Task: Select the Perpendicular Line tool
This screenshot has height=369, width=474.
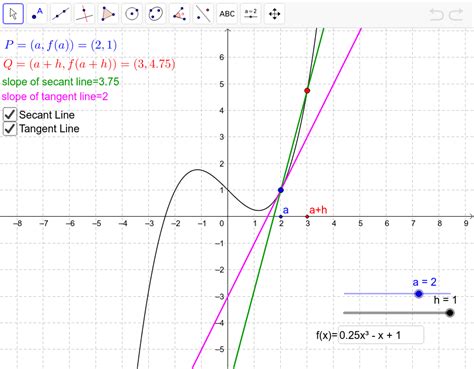Action: pyautogui.click(x=84, y=14)
